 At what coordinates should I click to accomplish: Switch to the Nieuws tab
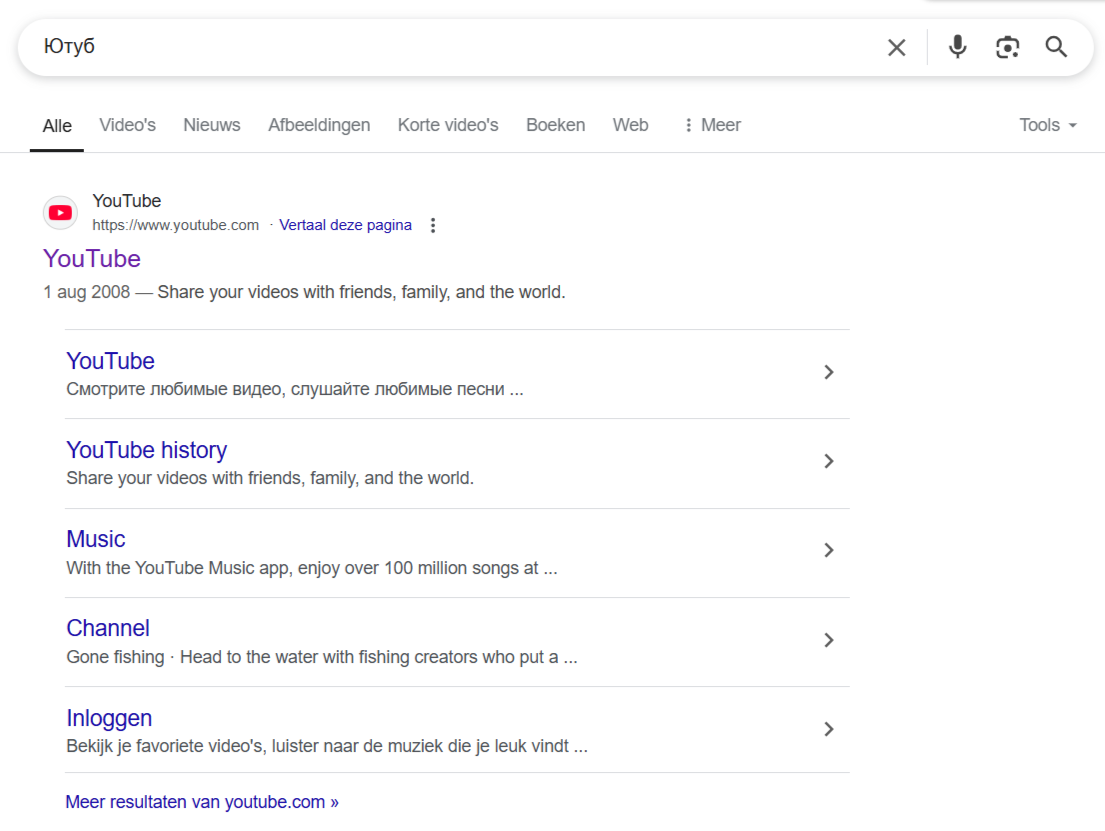[x=211, y=125]
